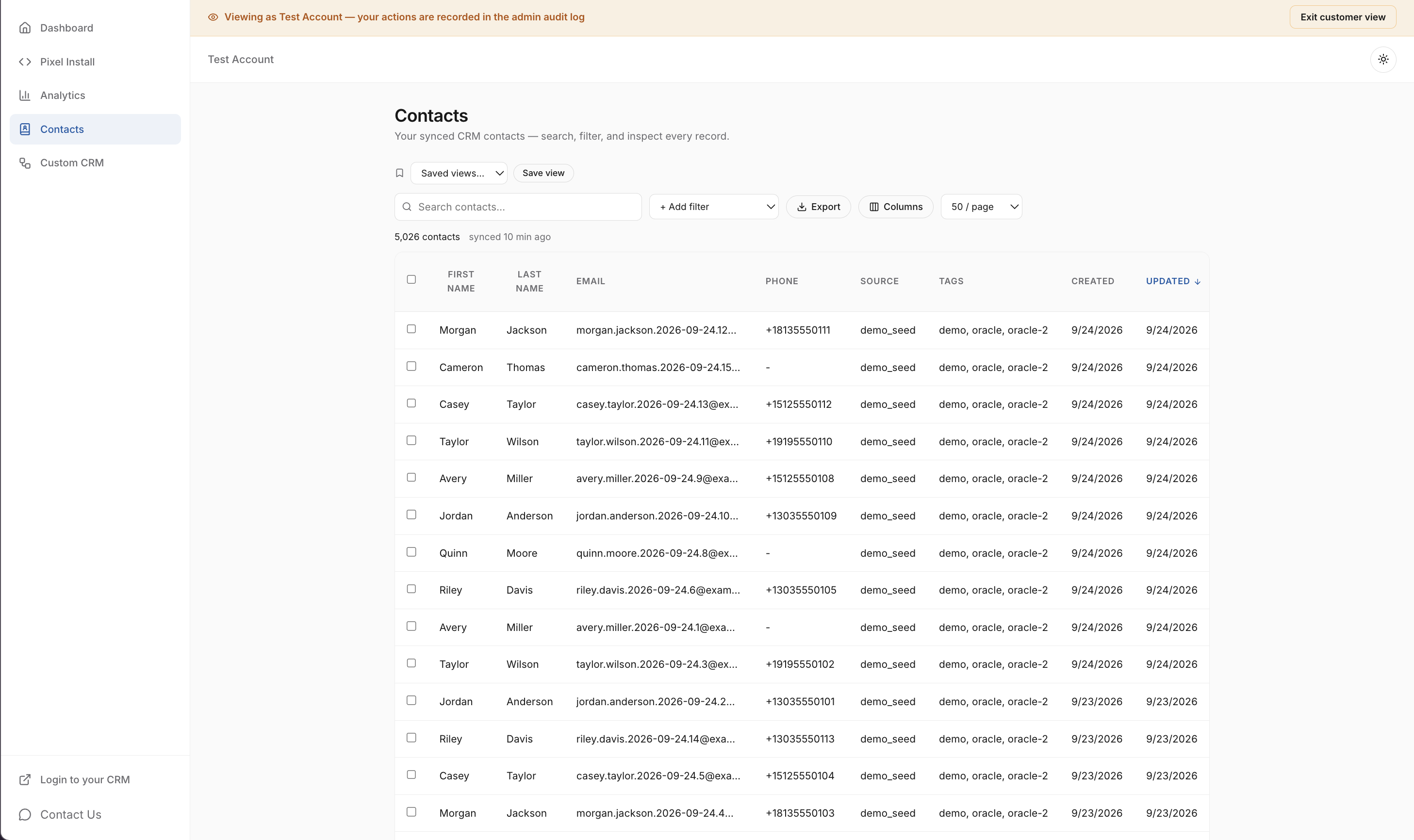Sort by the CREATED column header
Viewport: 1414px width, 840px height.
tap(1092, 281)
